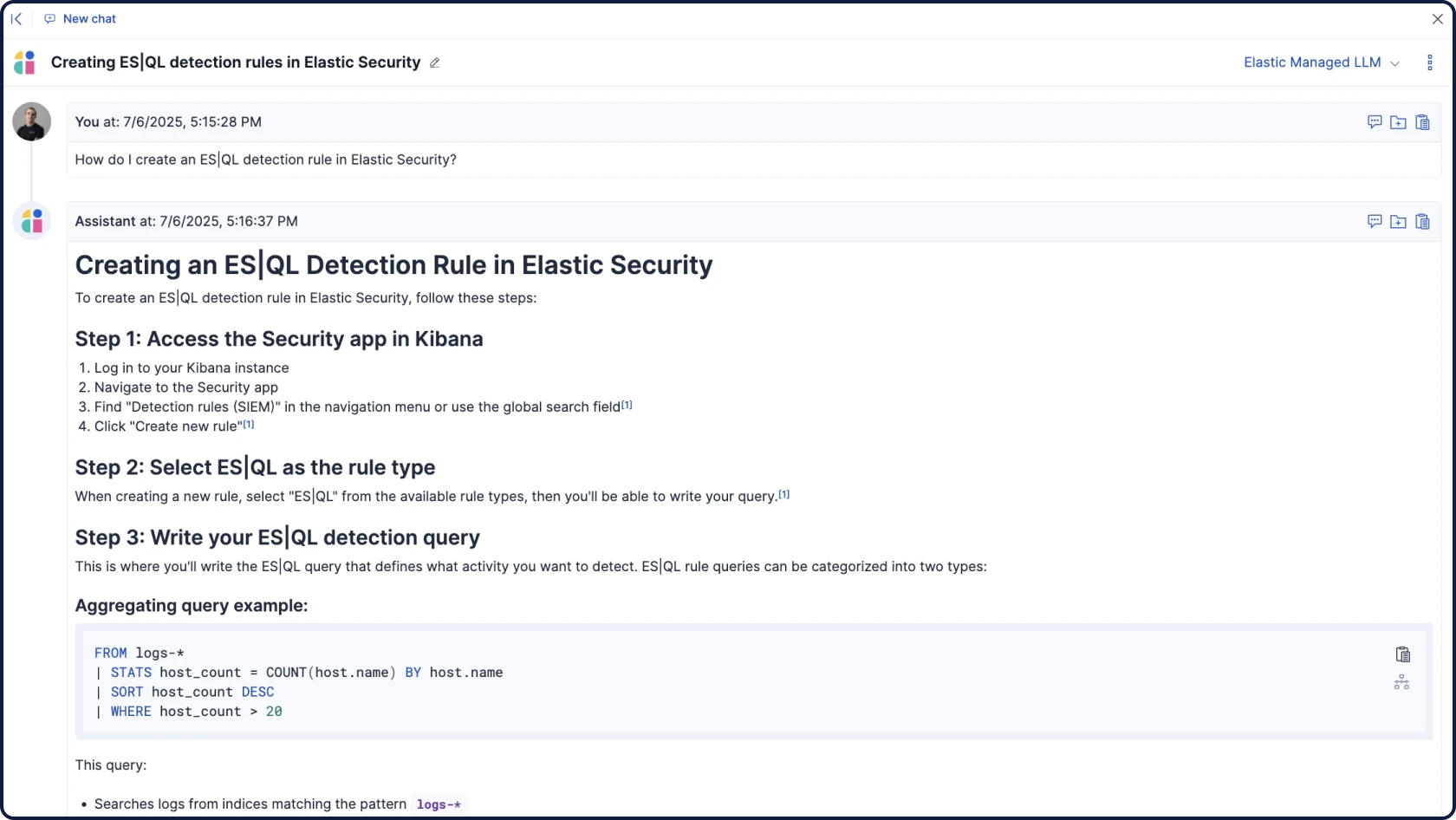The image size is (1456, 820).
Task: Click the heading Step 2: Select ES|QL rule type
Action: click(x=255, y=467)
